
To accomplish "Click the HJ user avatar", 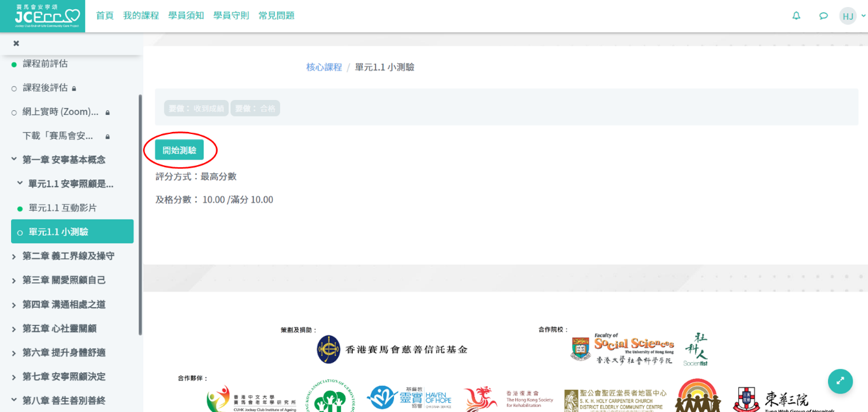I will coord(846,16).
